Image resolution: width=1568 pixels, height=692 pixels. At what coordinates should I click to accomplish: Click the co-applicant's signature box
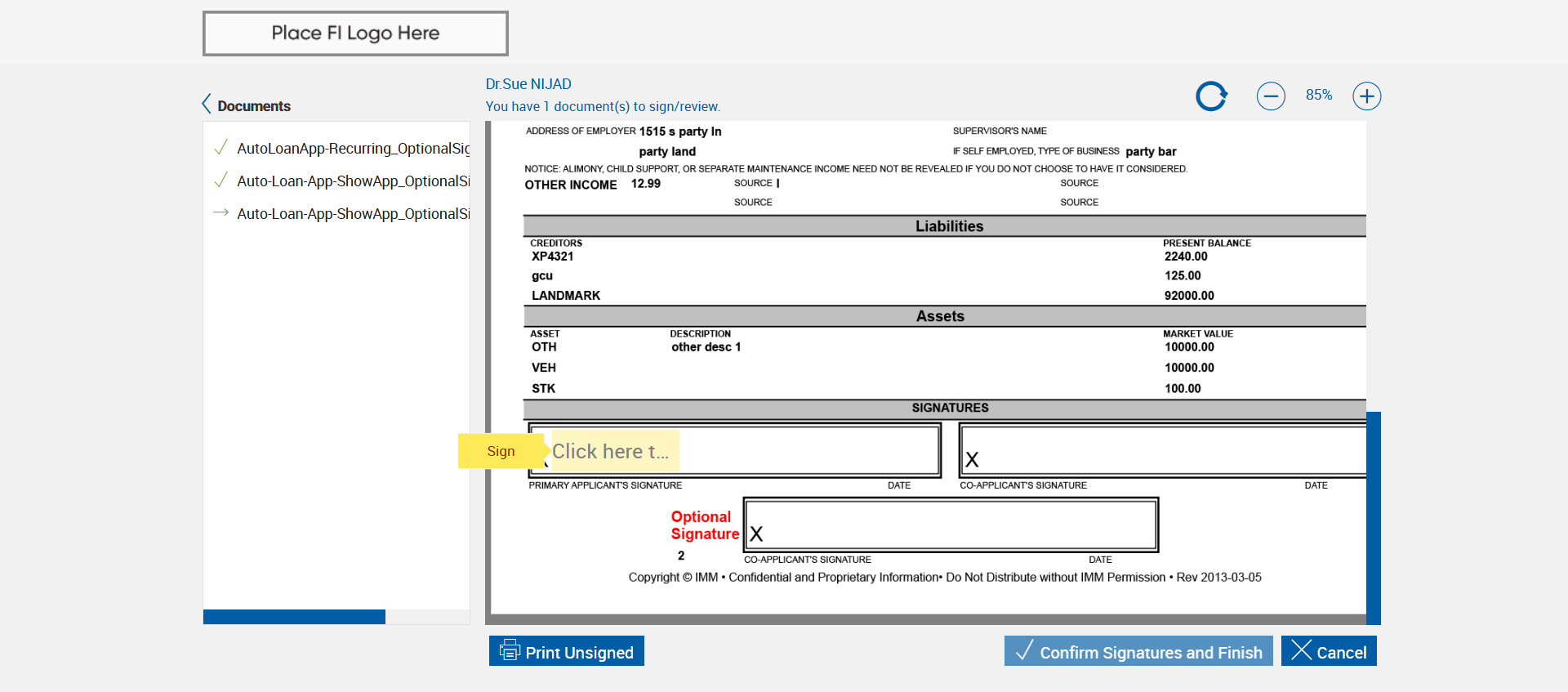click(x=1163, y=450)
